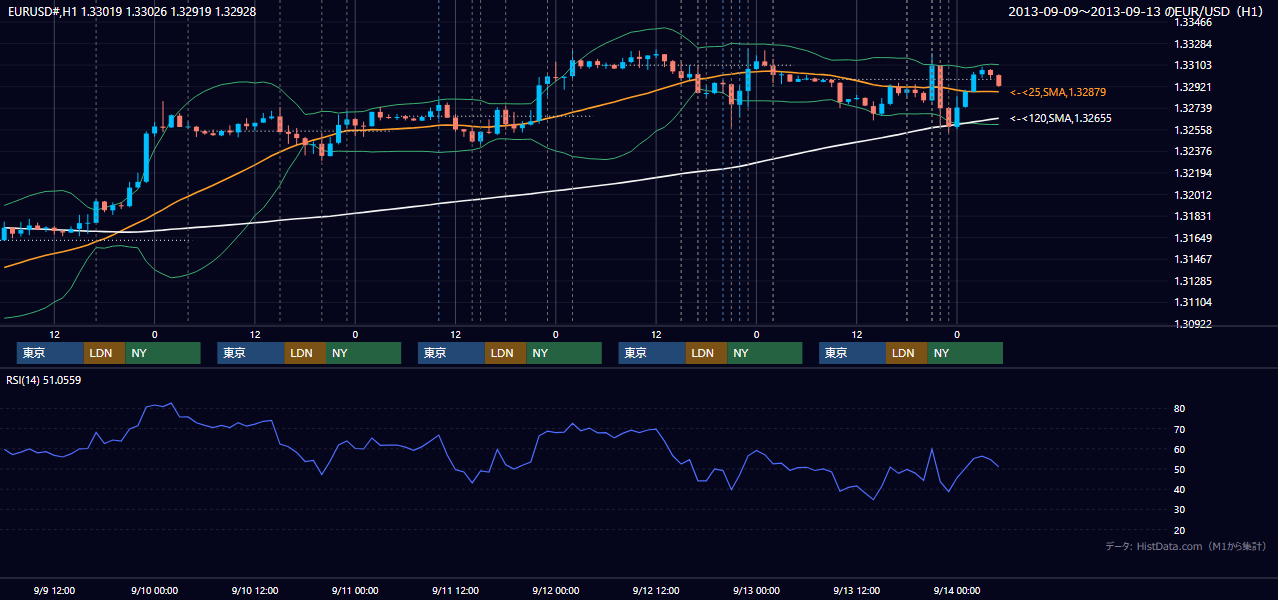
Task: Click RSI scale value 60
Action: [x=1180, y=449]
